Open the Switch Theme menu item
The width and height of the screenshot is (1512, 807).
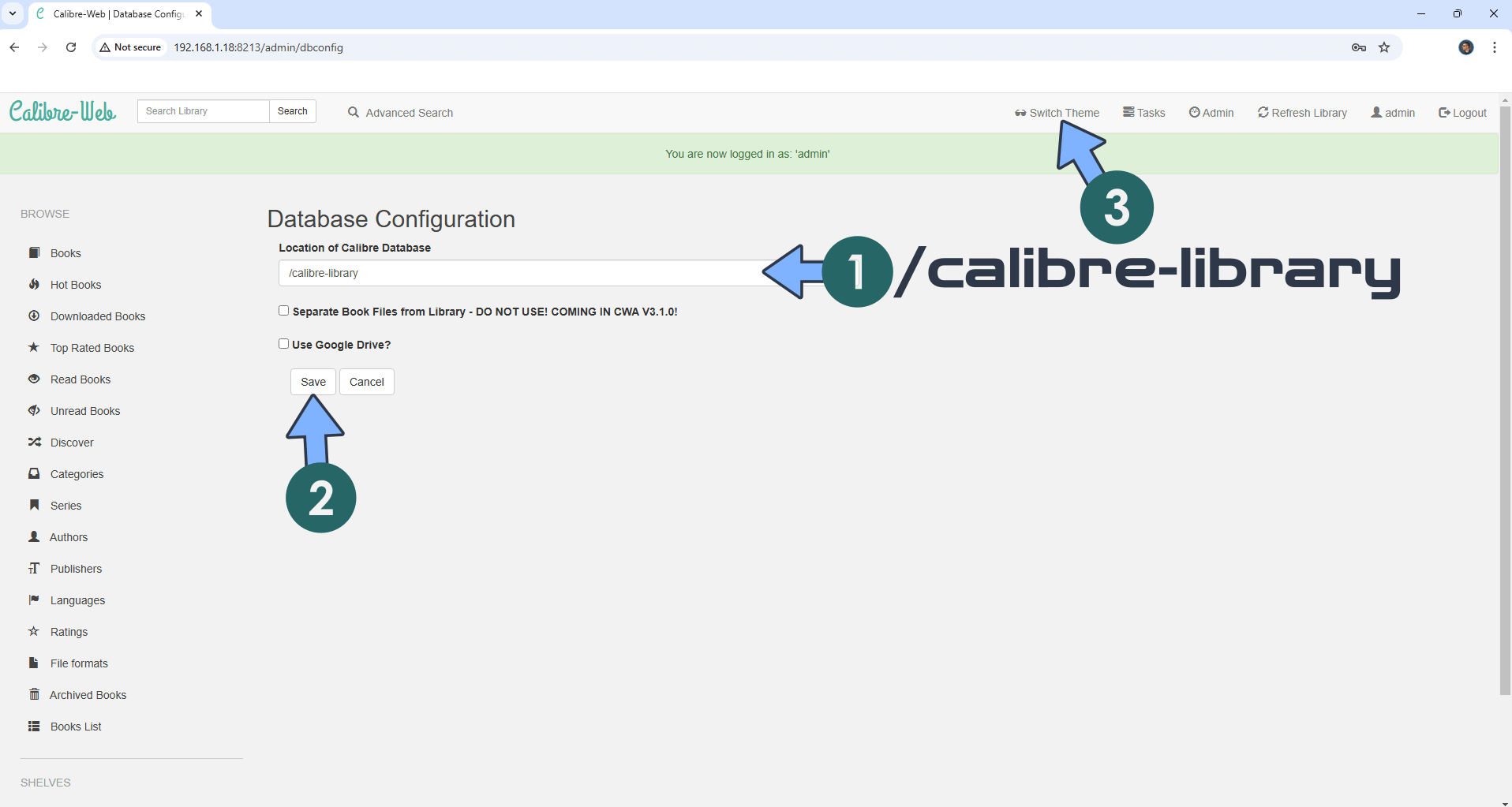coord(1057,113)
